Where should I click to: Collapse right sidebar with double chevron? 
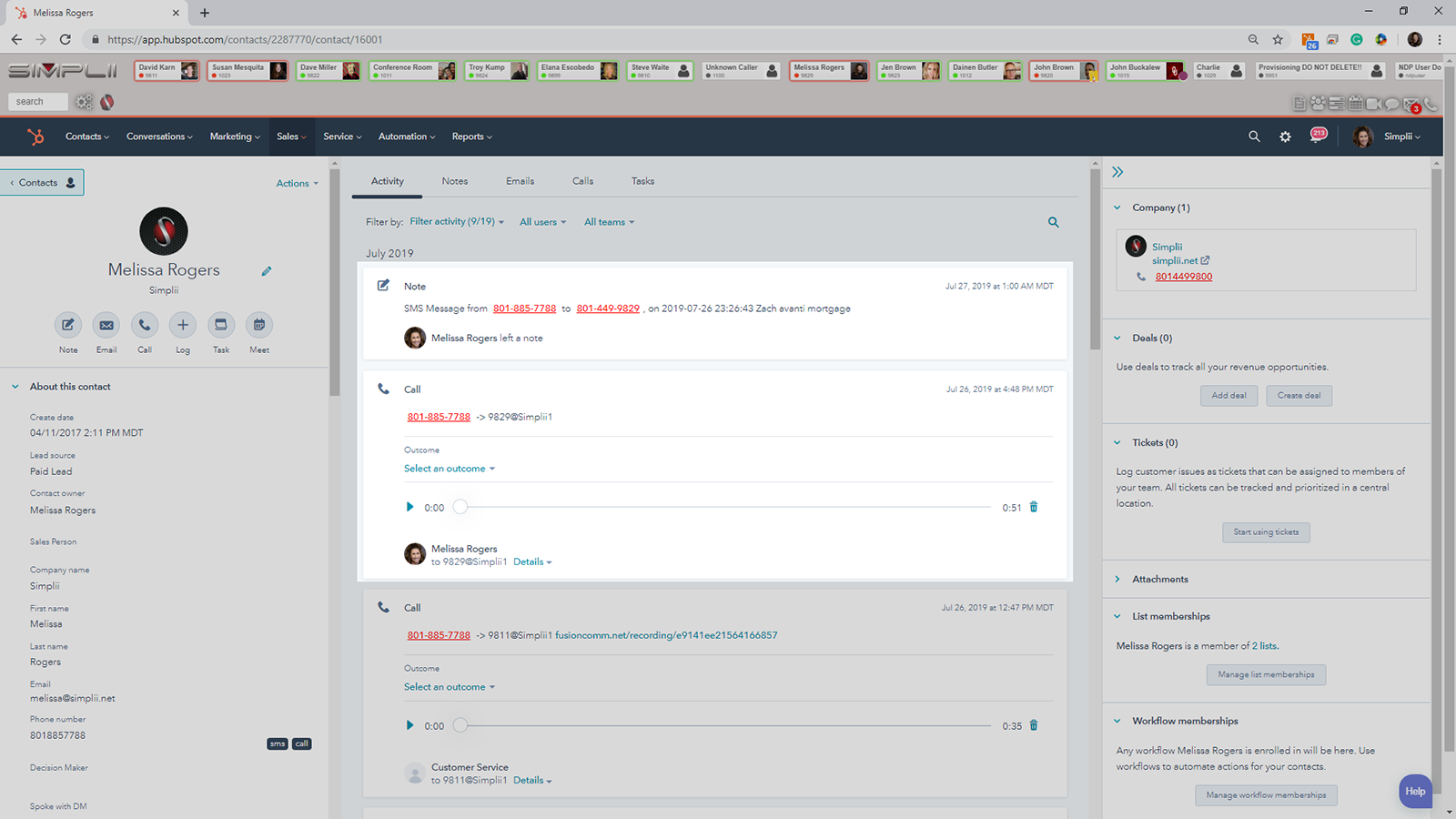1117,172
